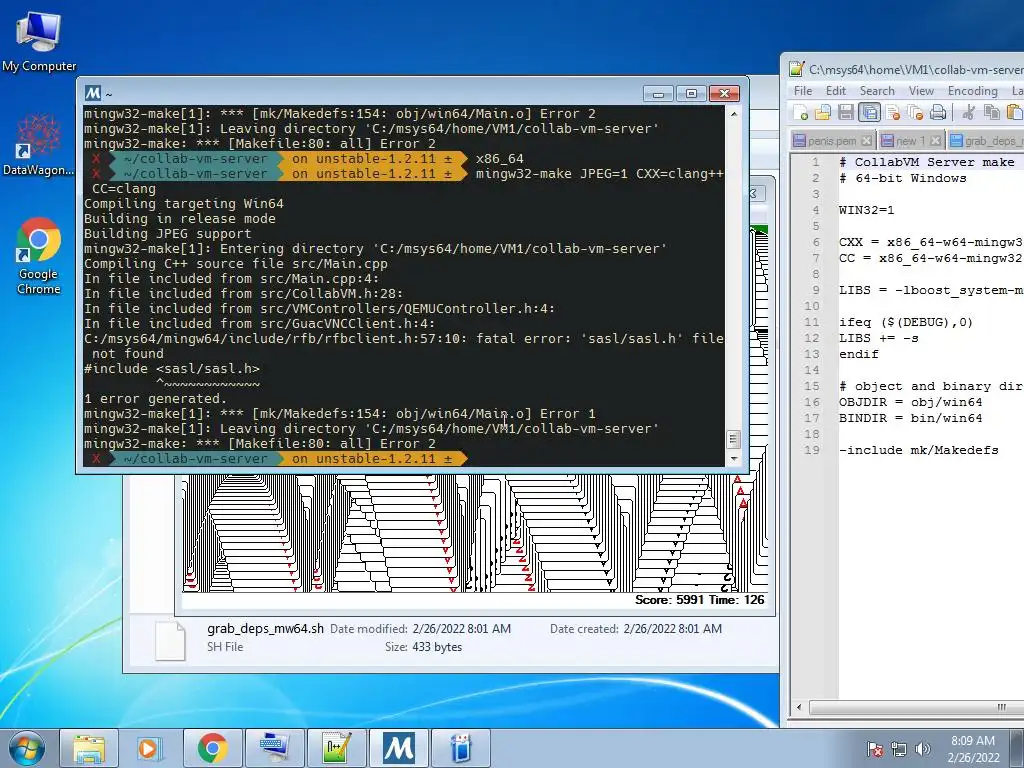
Task: Click the blue USB-drive taskbar icon
Action: click(461, 748)
